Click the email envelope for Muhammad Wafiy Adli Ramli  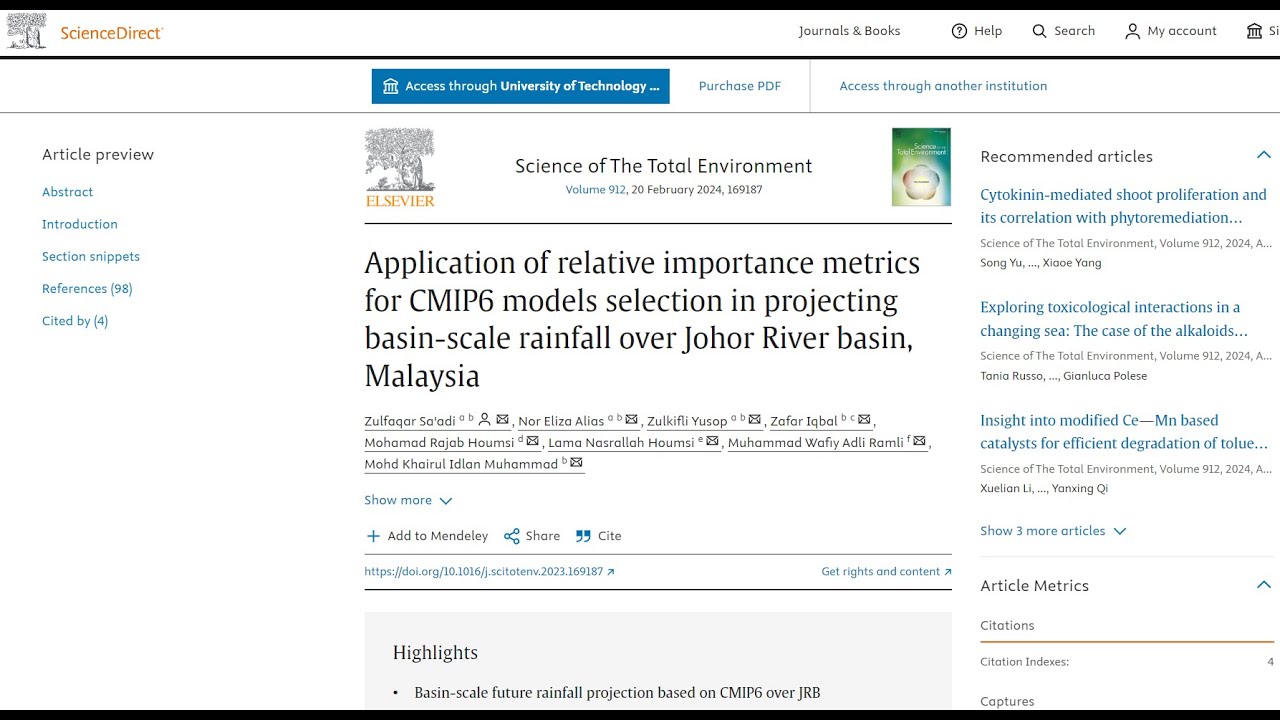tap(919, 442)
